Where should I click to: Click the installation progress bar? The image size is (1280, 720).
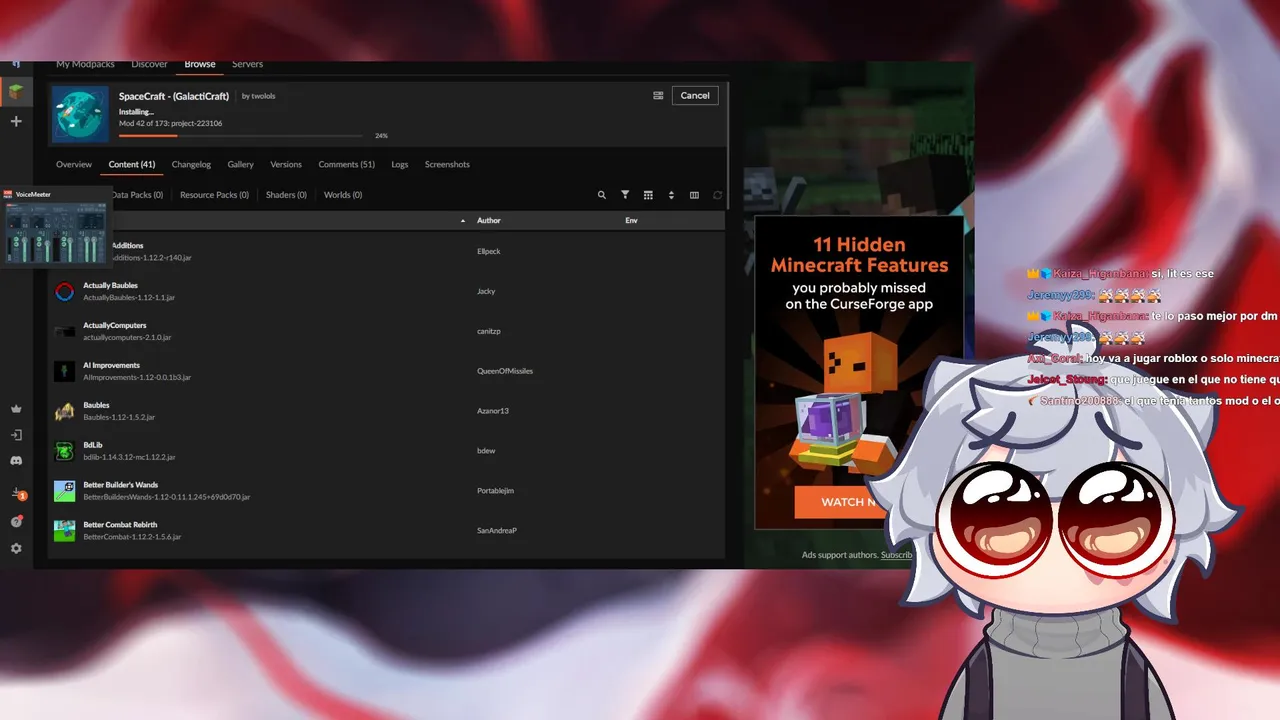(241, 135)
